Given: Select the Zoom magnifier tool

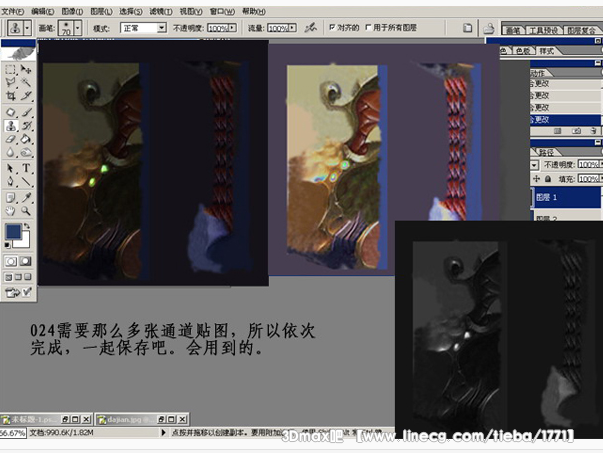Looking at the screenshot, I should 26,211.
